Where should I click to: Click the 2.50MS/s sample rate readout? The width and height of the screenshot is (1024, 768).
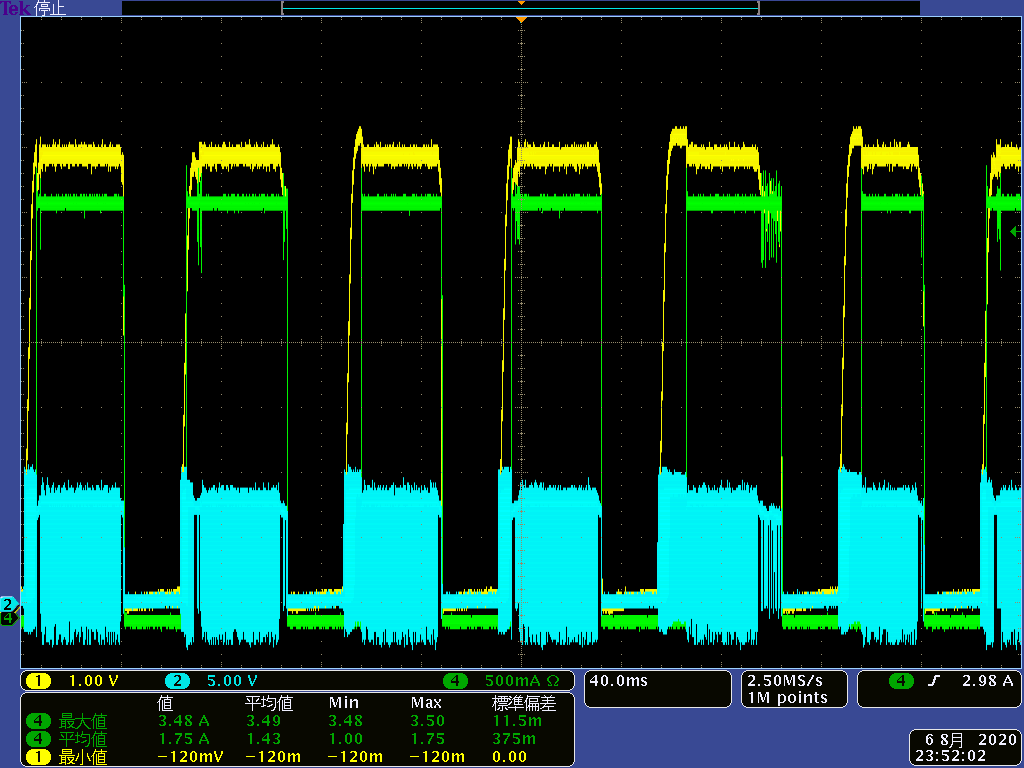(785, 680)
